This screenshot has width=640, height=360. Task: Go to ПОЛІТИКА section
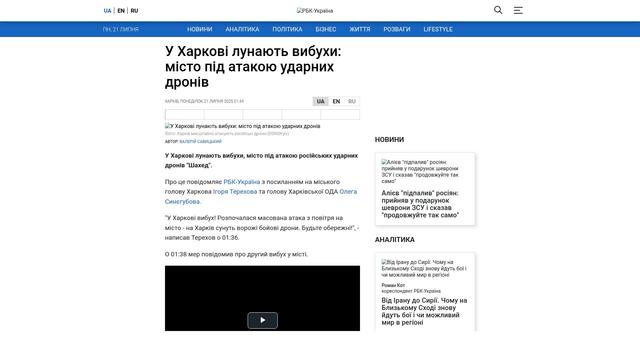287,29
